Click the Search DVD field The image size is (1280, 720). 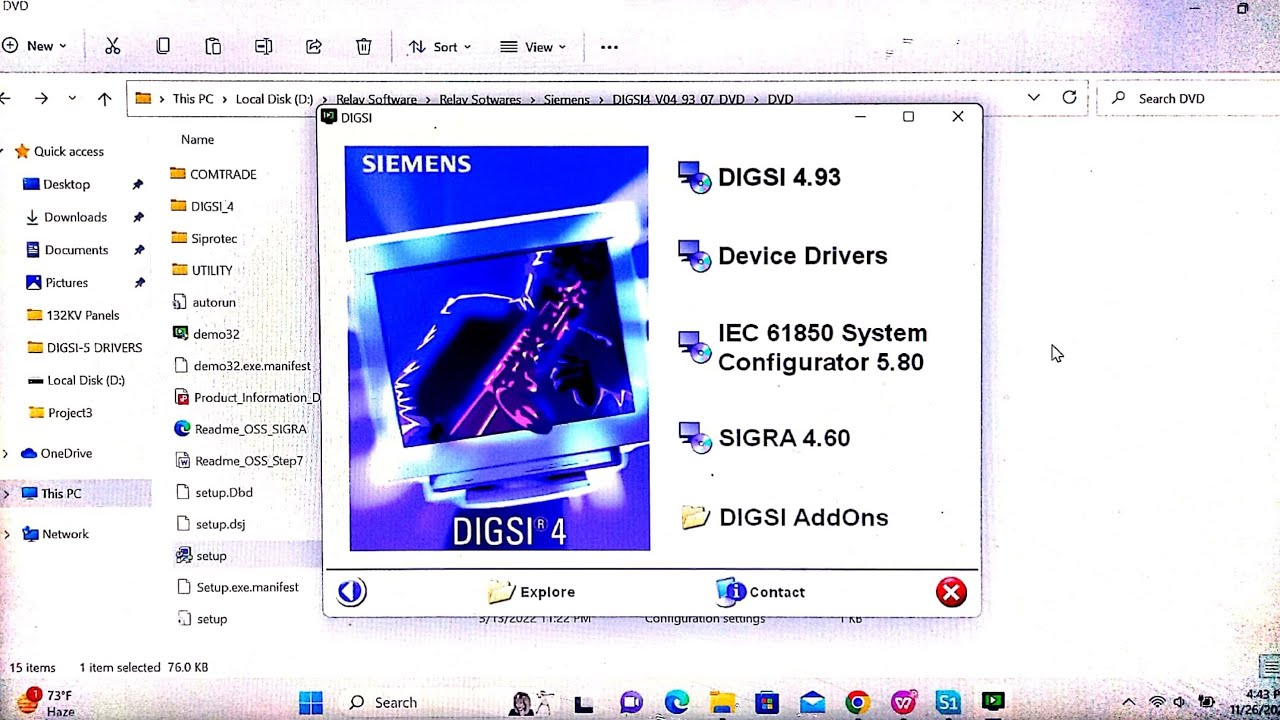click(x=1188, y=98)
